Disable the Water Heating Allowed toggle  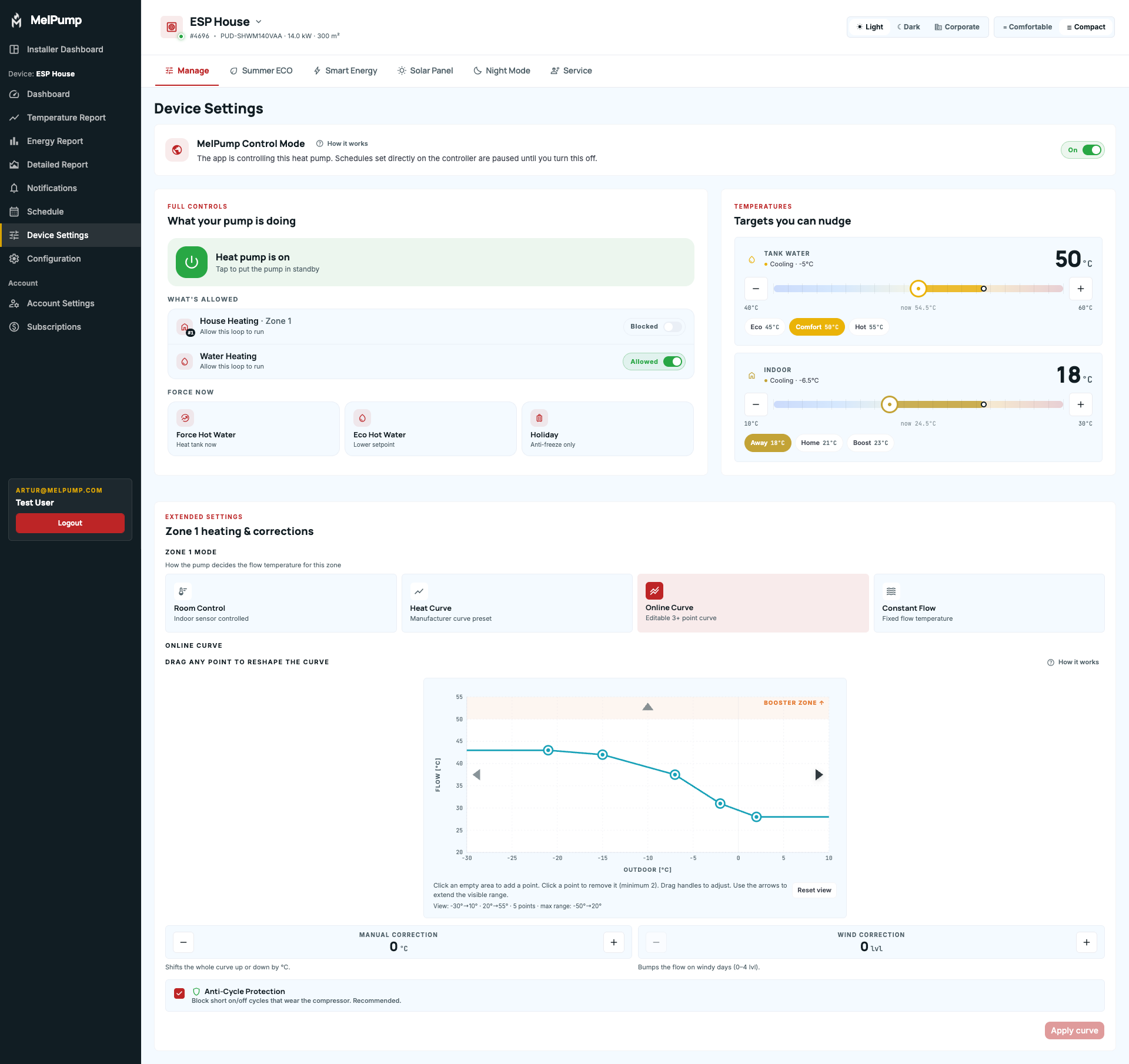click(x=673, y=362)
